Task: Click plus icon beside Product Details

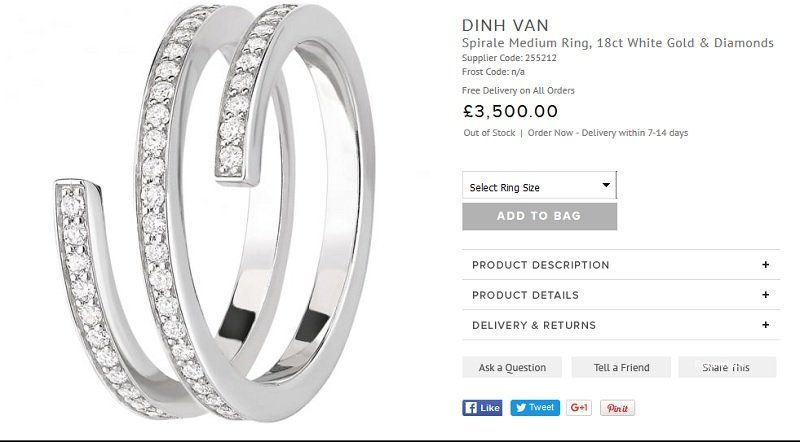Action: [x=765, y=294]
